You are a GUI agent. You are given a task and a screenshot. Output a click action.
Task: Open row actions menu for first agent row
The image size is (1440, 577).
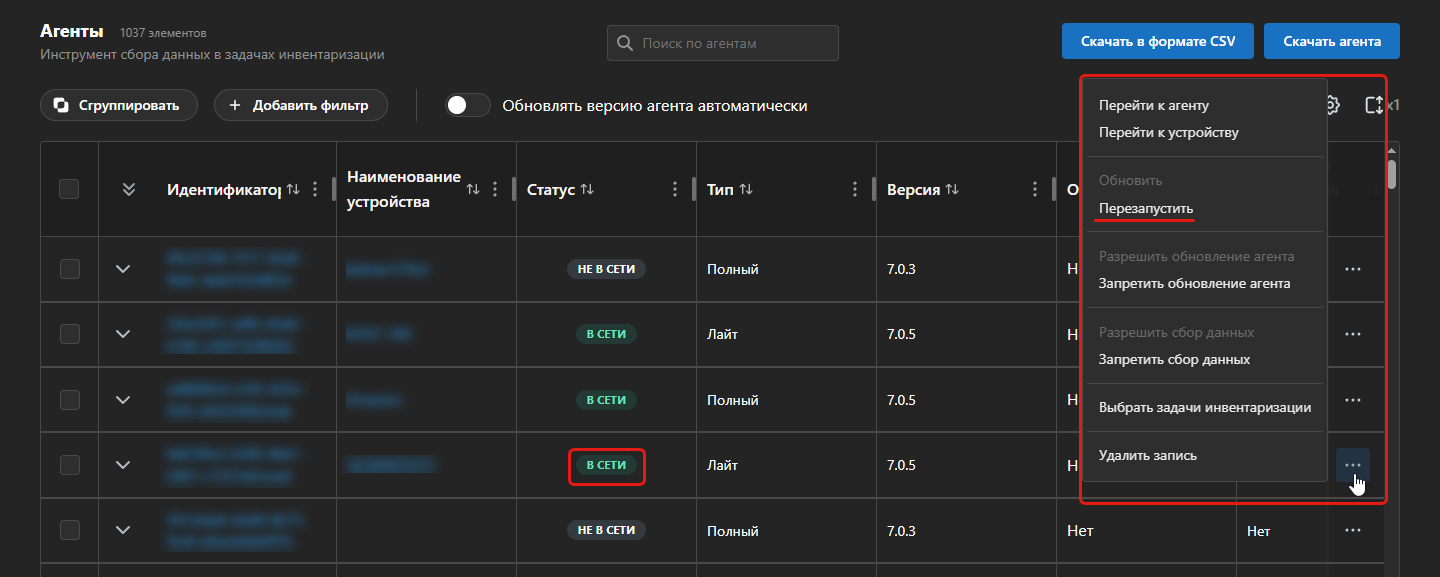1353,269
